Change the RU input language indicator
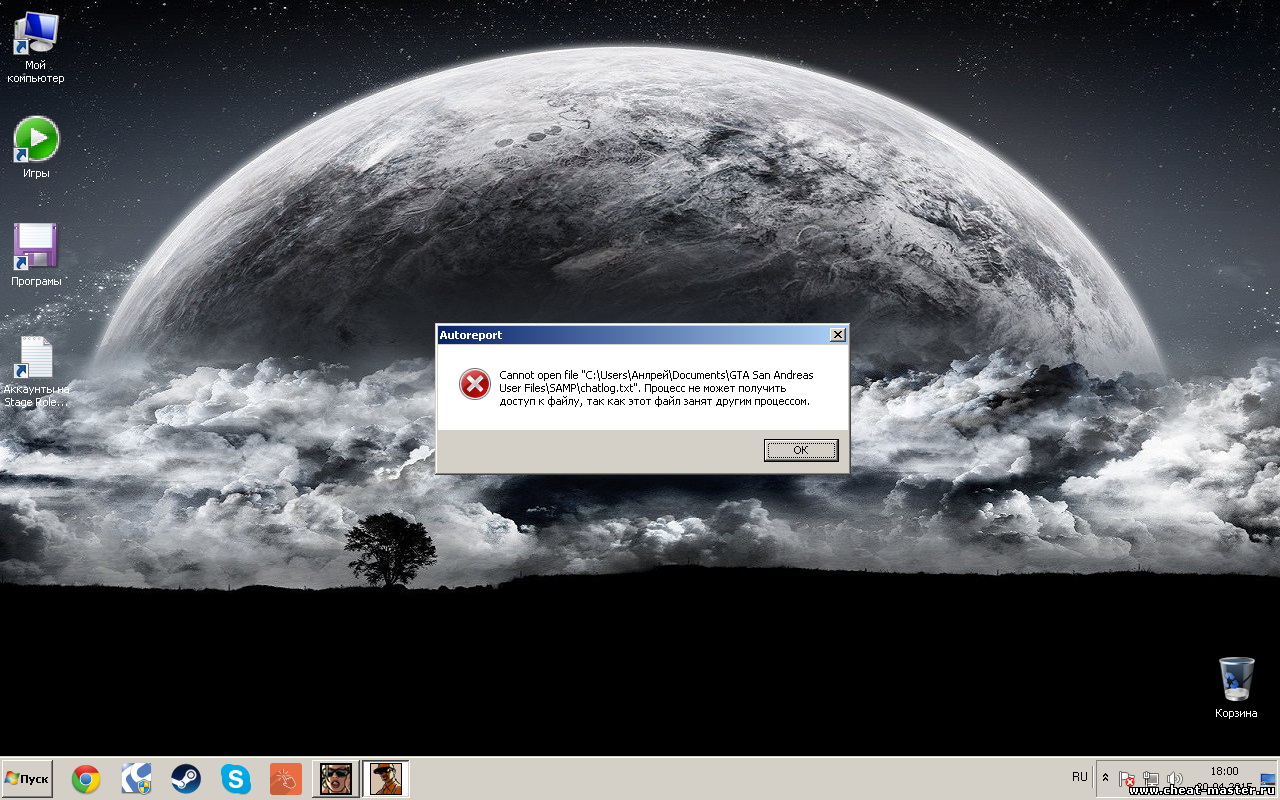The image size is (1280, 800). point(1080,777)
